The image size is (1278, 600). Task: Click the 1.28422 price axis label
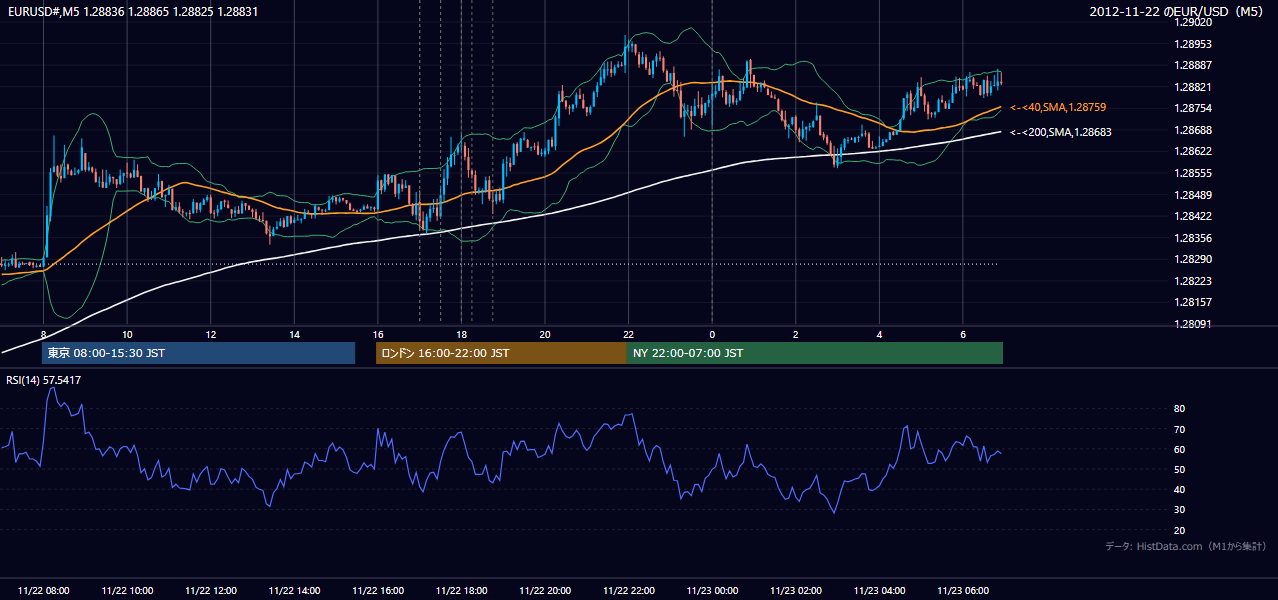point(1193,216)
